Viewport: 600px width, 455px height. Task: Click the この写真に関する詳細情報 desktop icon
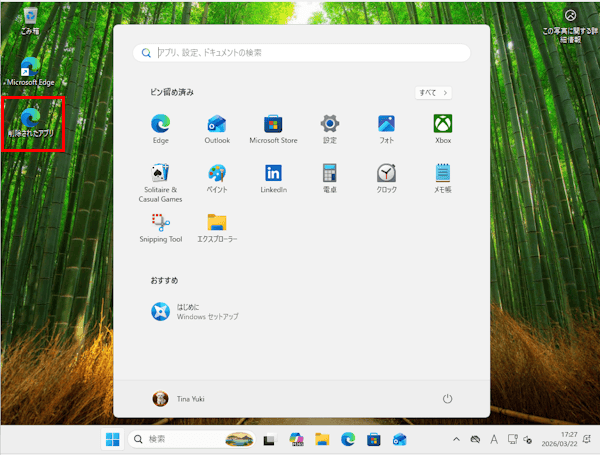(570, 26)
